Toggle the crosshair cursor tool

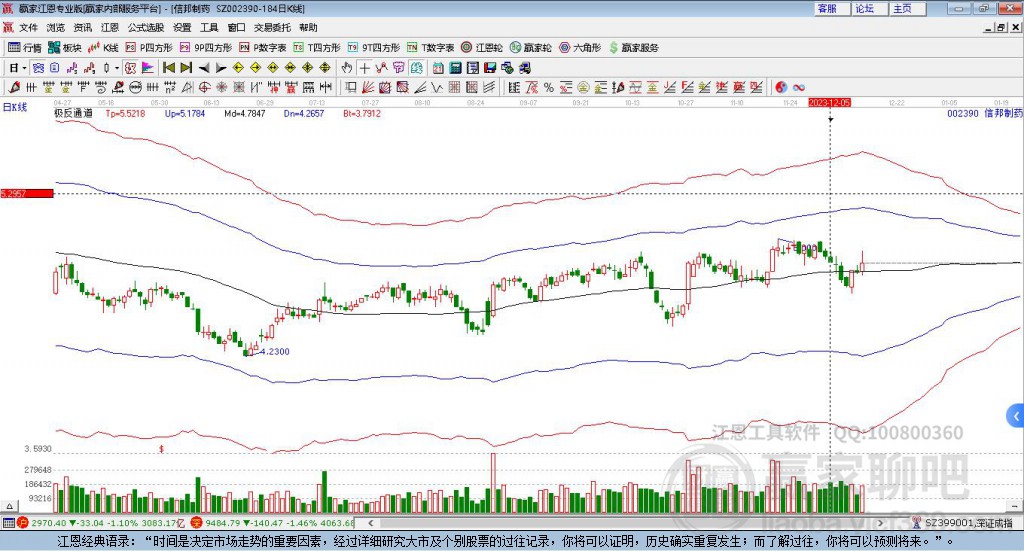coord(364,68)
